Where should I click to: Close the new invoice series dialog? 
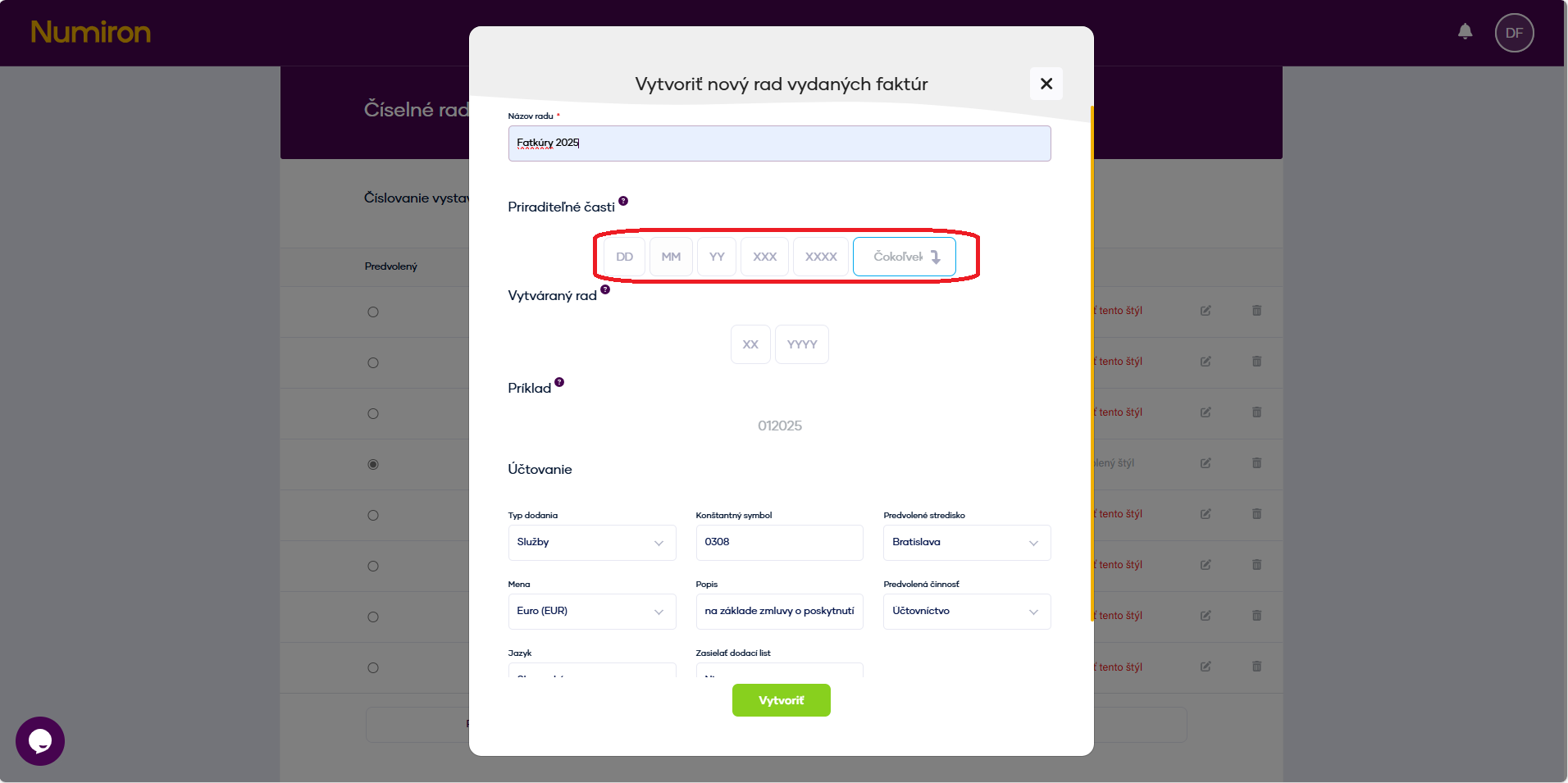[1046, 84]
